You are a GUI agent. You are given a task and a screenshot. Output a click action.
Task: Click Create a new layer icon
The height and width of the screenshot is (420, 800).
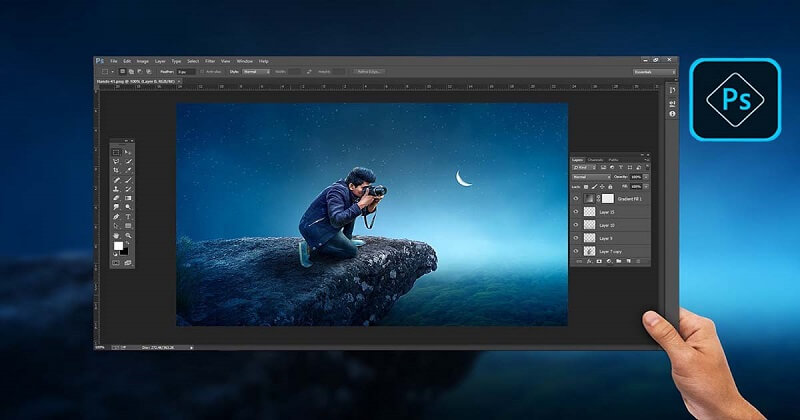point(629,261)
